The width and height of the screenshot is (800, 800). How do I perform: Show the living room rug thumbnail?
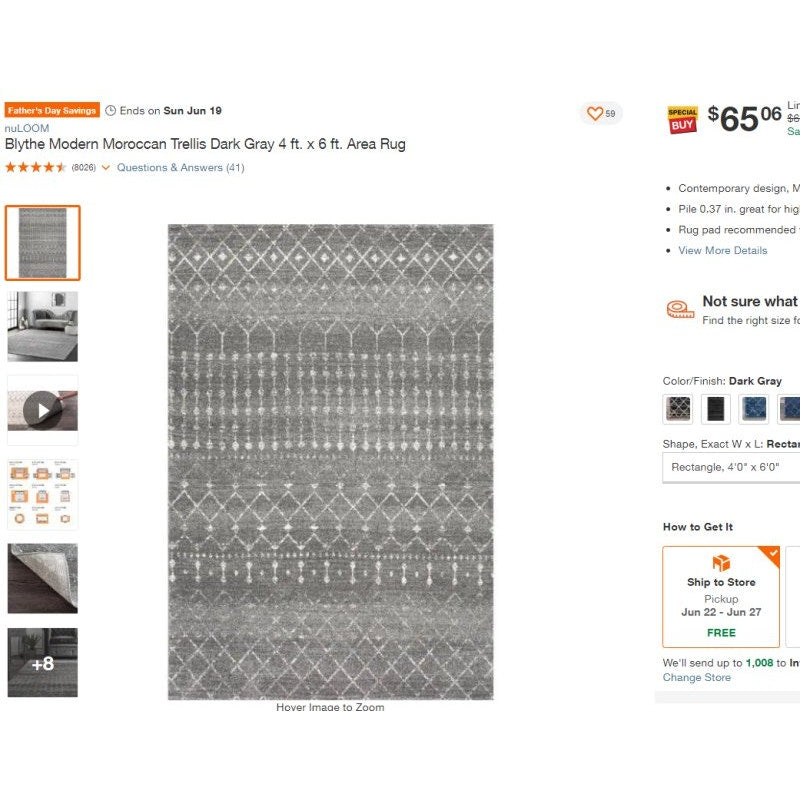42,326
